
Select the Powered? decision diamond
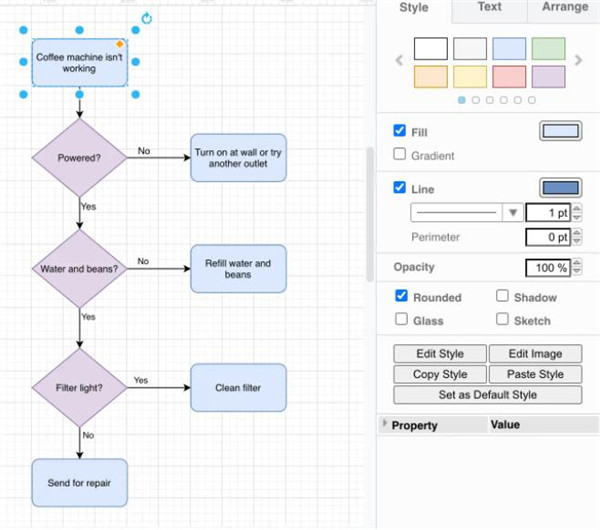79,157
